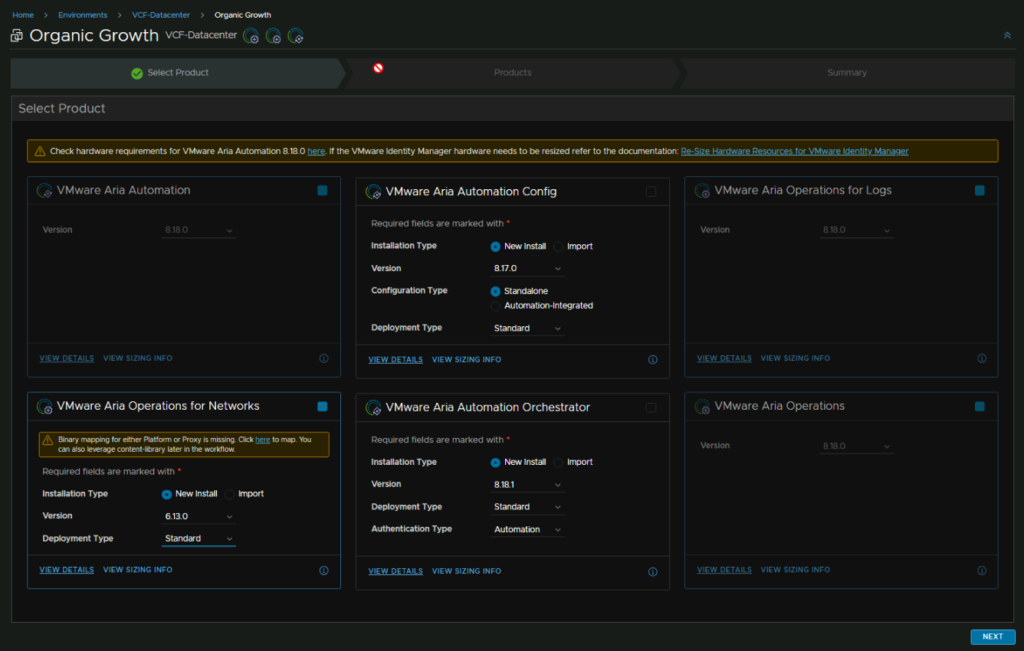Choose New Install for Automation Orchestrator
Viewport: 1024px width, 651px height.
click(496, 463)
